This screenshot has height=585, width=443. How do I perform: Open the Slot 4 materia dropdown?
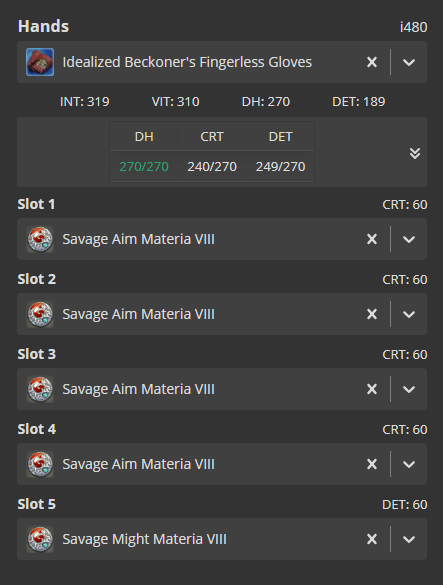click(409, 464)
